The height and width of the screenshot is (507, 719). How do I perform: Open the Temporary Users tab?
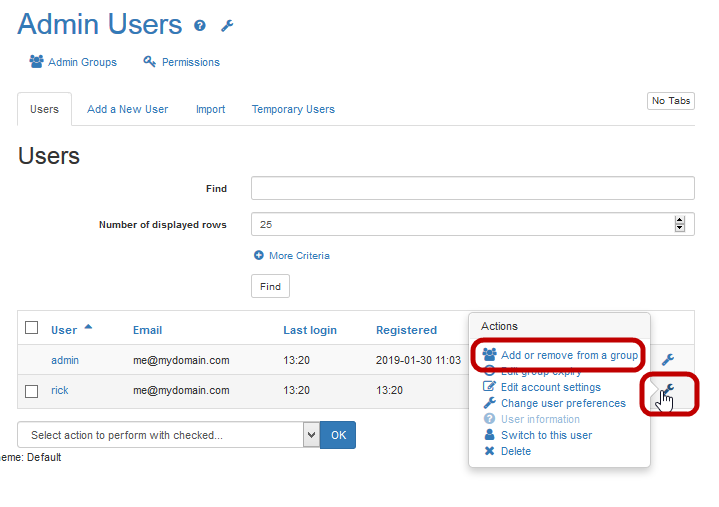(x=293, y=109)
